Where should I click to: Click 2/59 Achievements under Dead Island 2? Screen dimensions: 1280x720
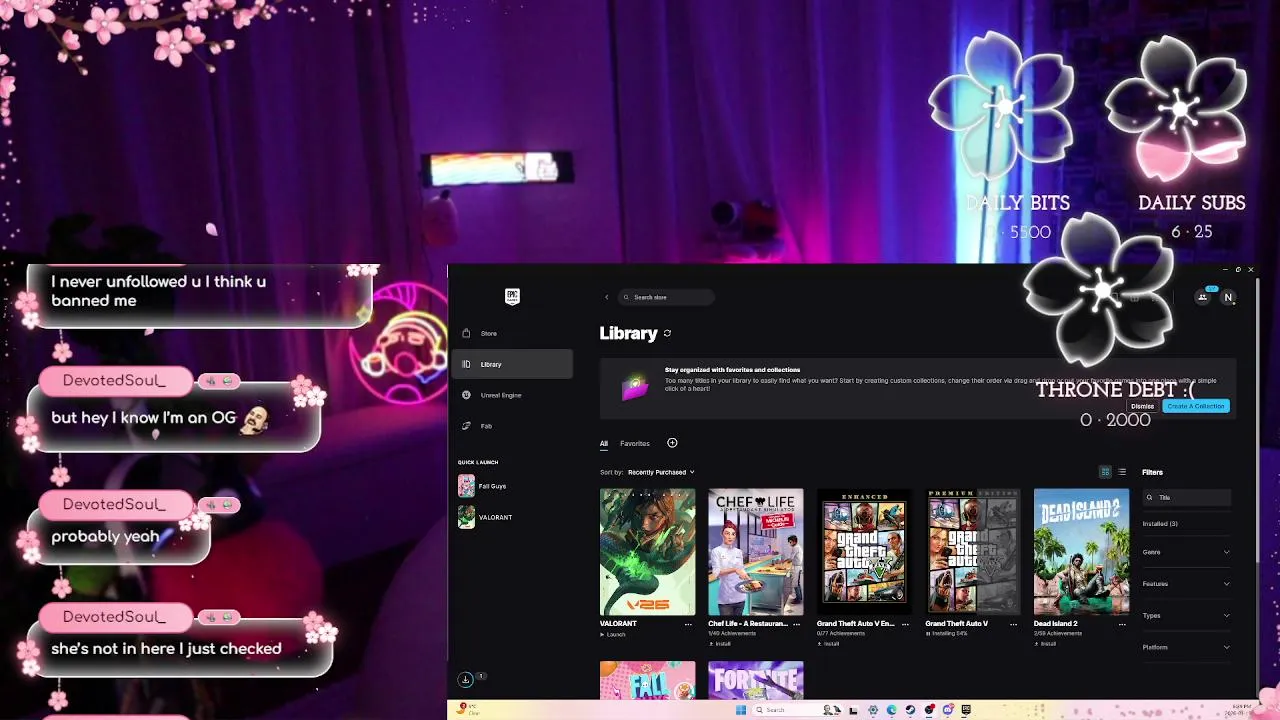point(1058,634)
